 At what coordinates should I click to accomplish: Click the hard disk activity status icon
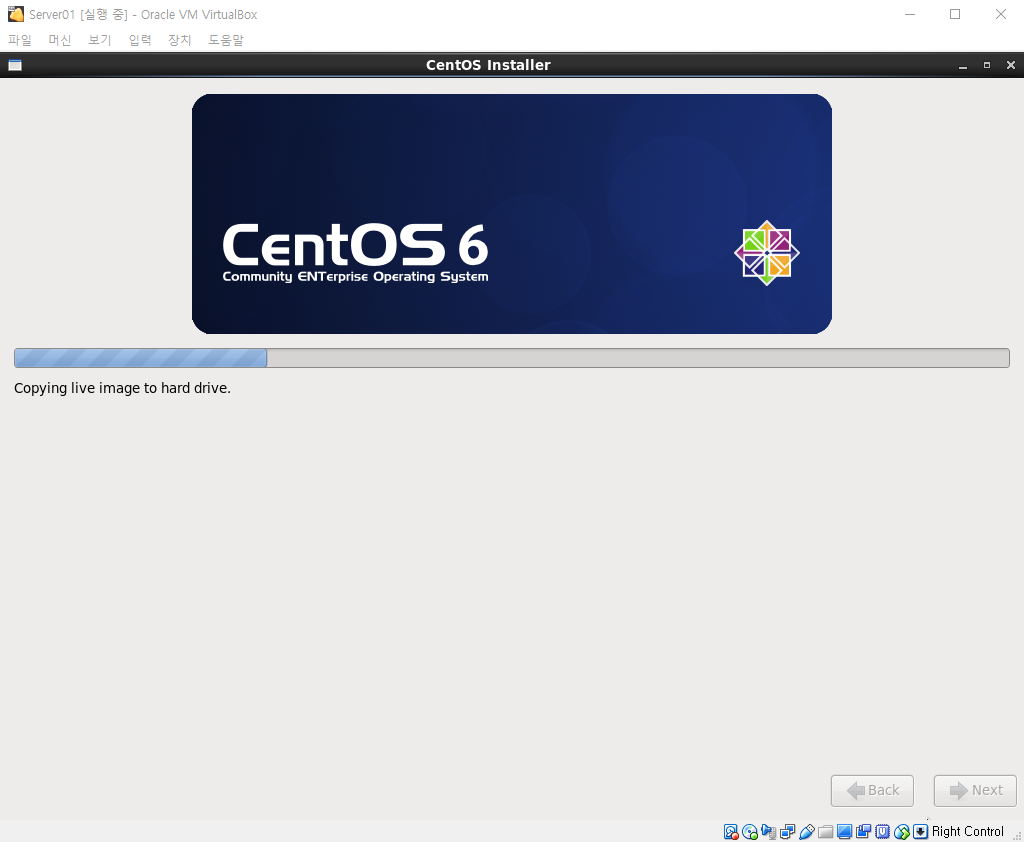click(731, 832)
